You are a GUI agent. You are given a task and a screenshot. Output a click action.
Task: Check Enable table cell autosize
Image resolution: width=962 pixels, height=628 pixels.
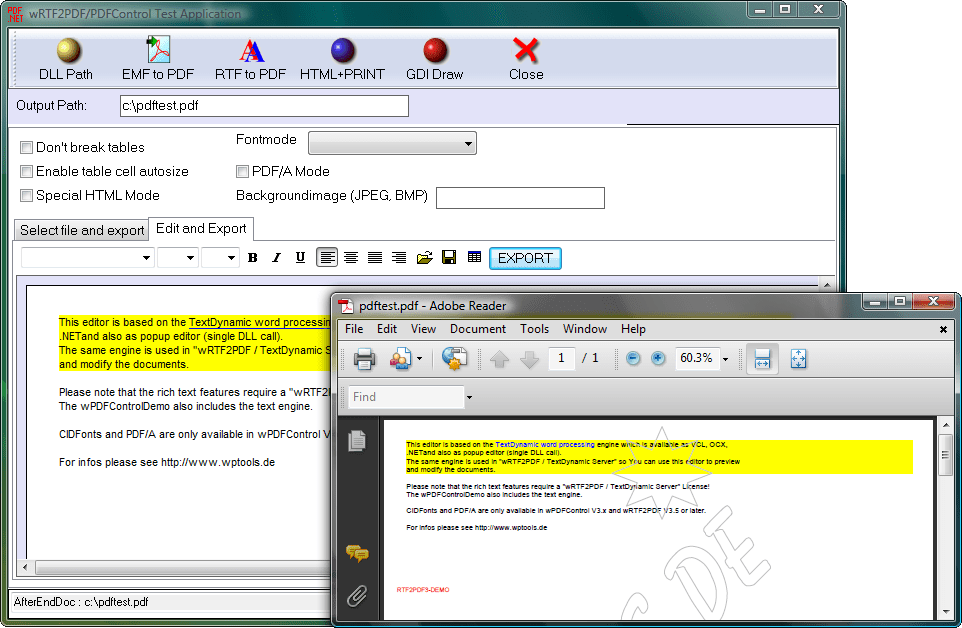(x=26, y=171)
